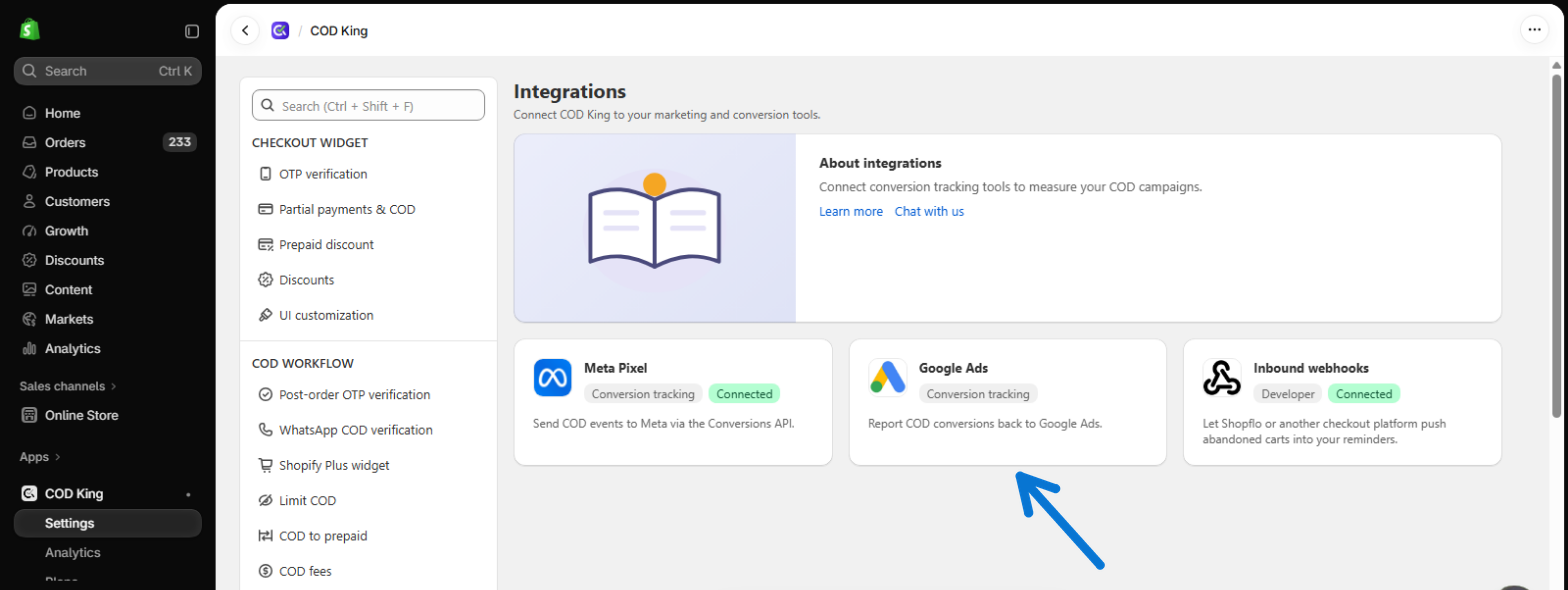This screenshot has width=1568, height=590.
Task: Click the Content icon in sidebar
Action: coord(29,290)
